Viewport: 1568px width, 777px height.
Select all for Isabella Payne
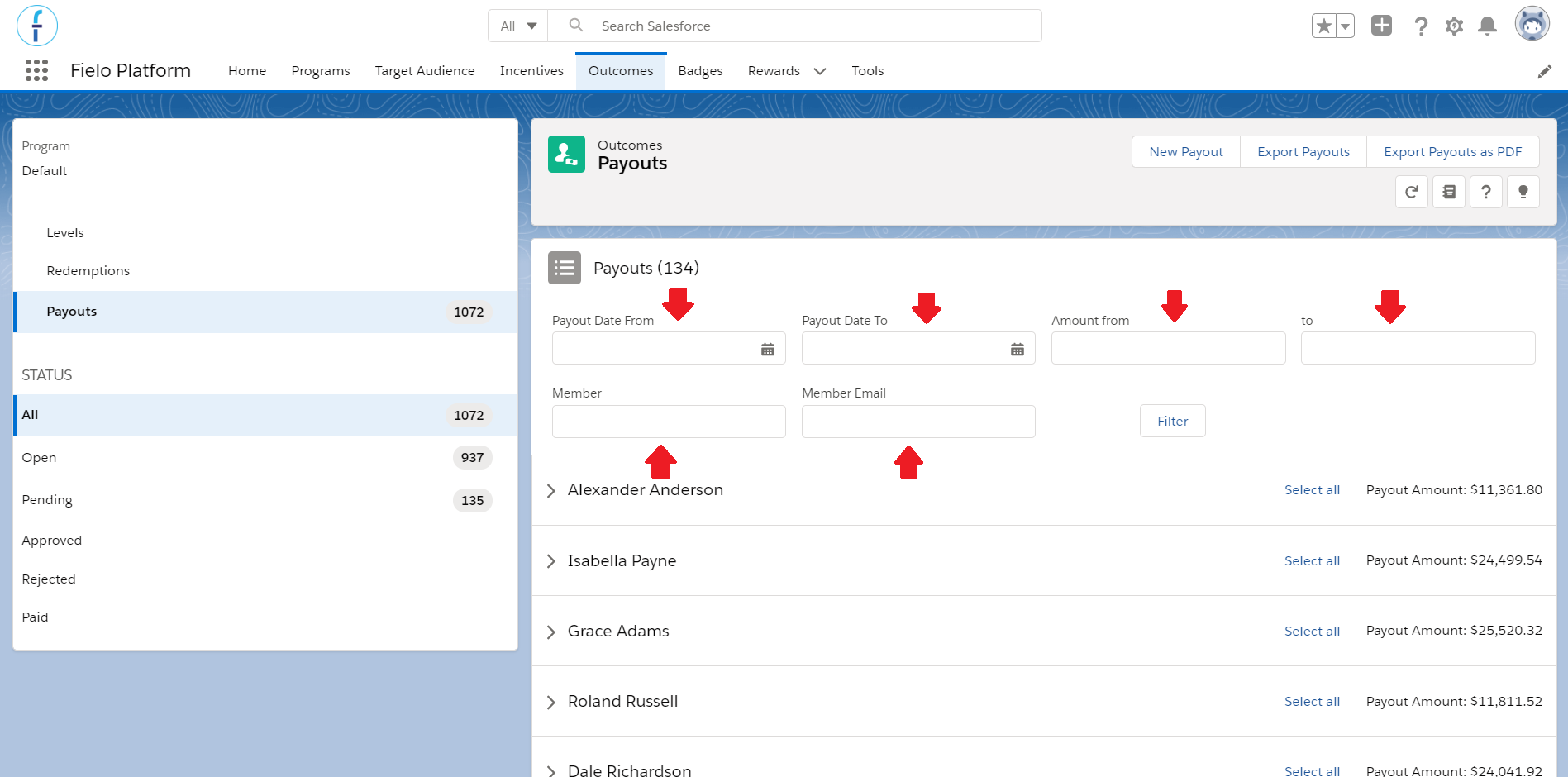[x=1313, y=561]
